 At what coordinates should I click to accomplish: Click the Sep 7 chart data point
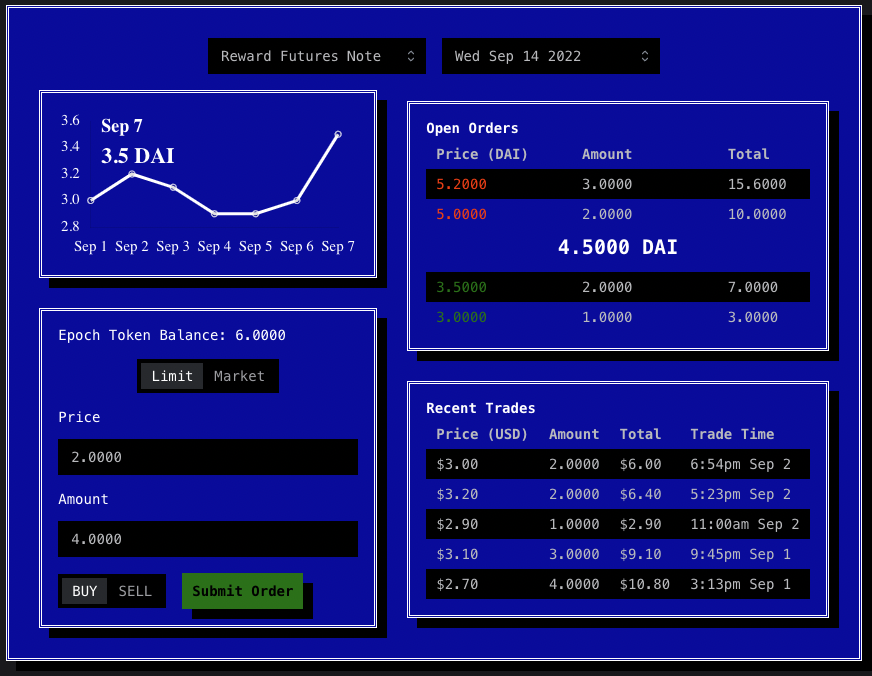pyautogui.click(x=338, y=135)
